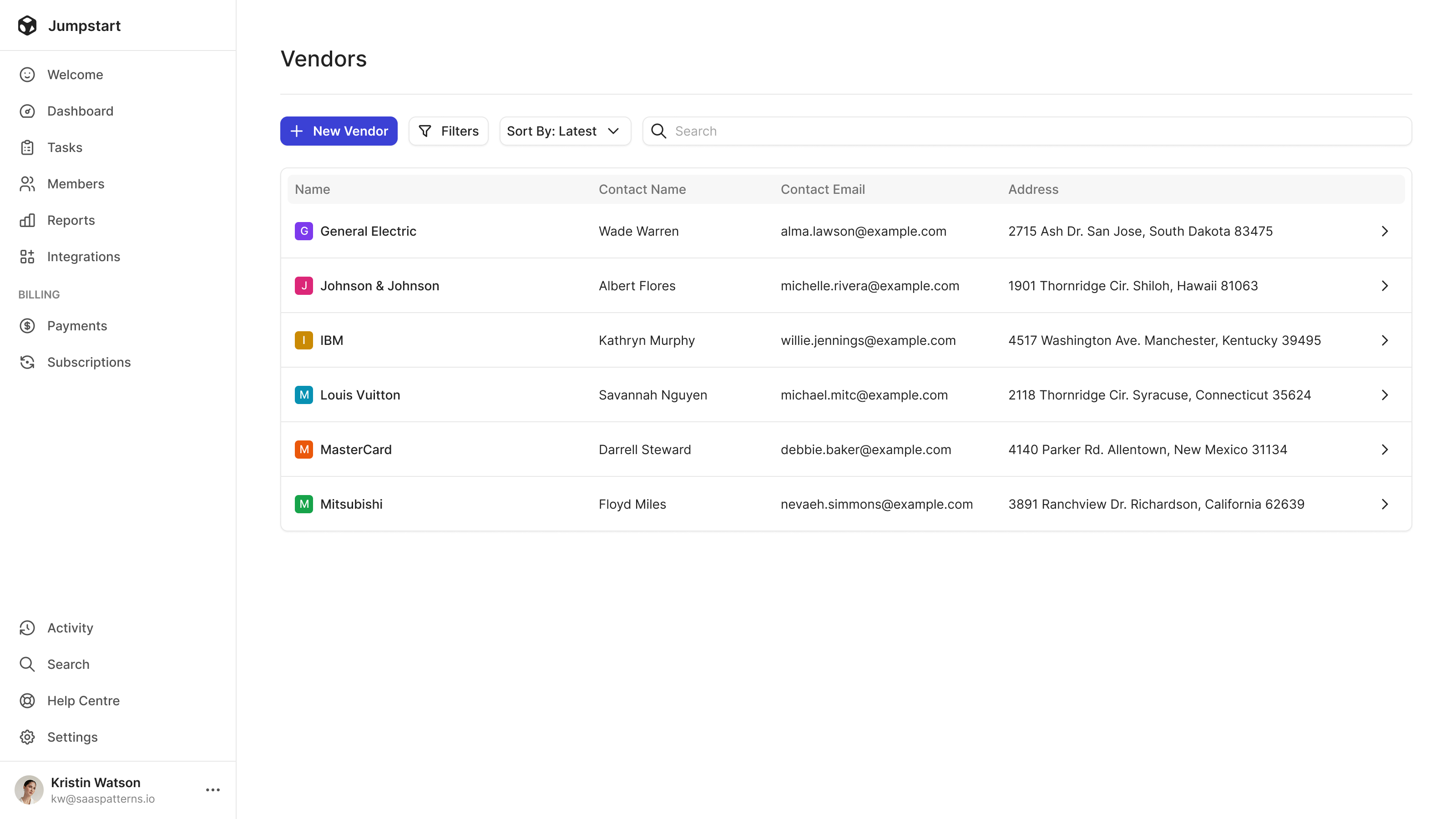Open General Electric vendor name
This screenshot has height=819, width=1456.
tap(368, 231)
